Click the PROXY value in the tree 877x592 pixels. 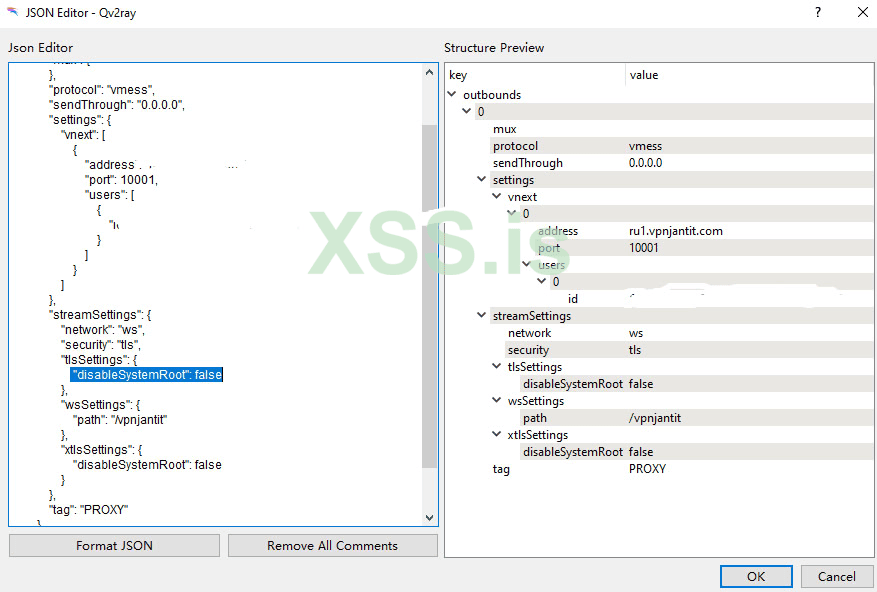(647, 469)
